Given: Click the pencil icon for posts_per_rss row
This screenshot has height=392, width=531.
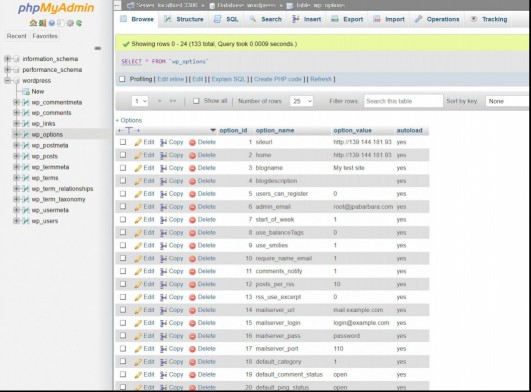Looking at the screenshot, I should coord(138,285).
